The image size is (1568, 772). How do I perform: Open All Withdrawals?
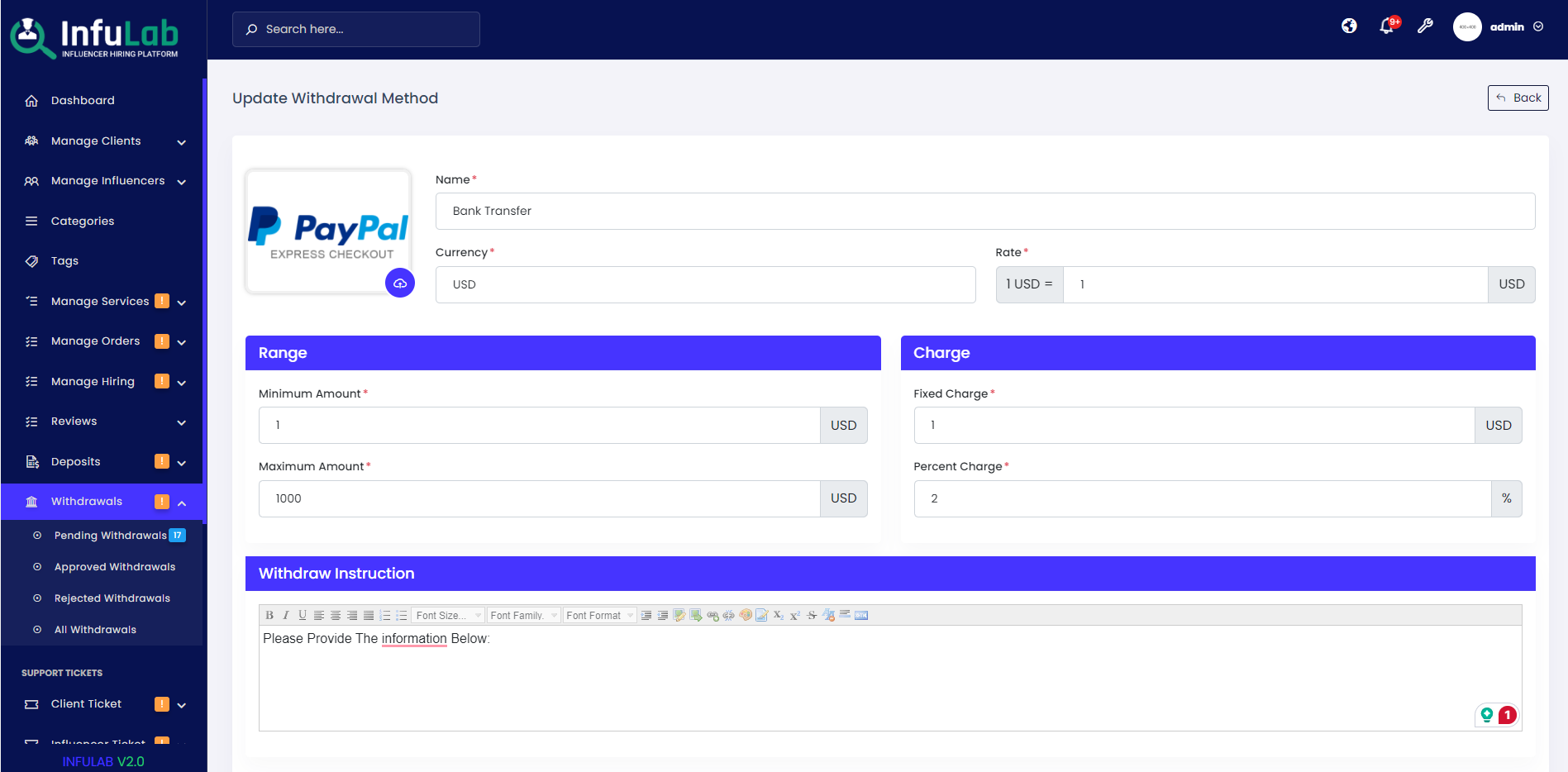point(94,629)
